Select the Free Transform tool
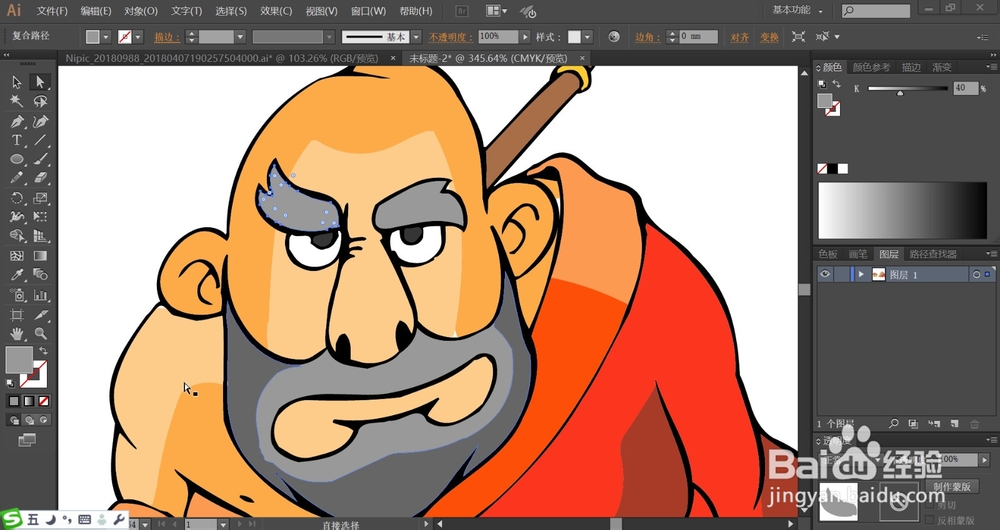Screen dimensions: 1000x530 [40, 217]
